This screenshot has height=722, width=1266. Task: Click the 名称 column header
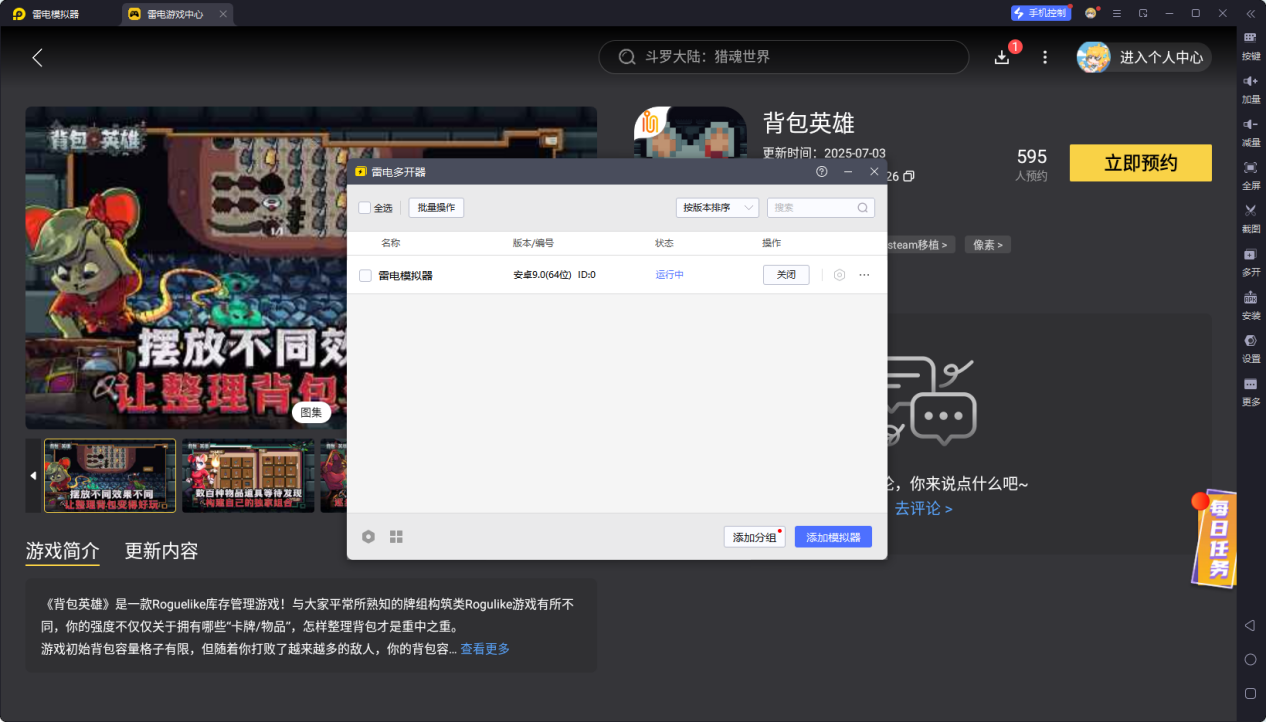pos(390,243)
